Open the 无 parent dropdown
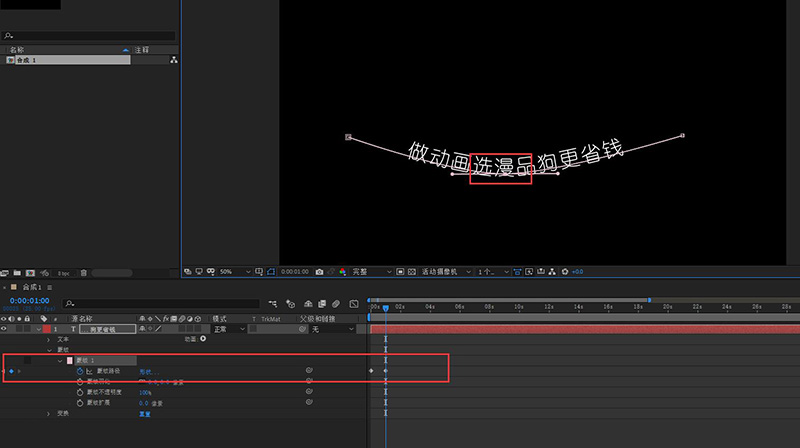Viewport: 800px width, 448px height. pos(333,329)
